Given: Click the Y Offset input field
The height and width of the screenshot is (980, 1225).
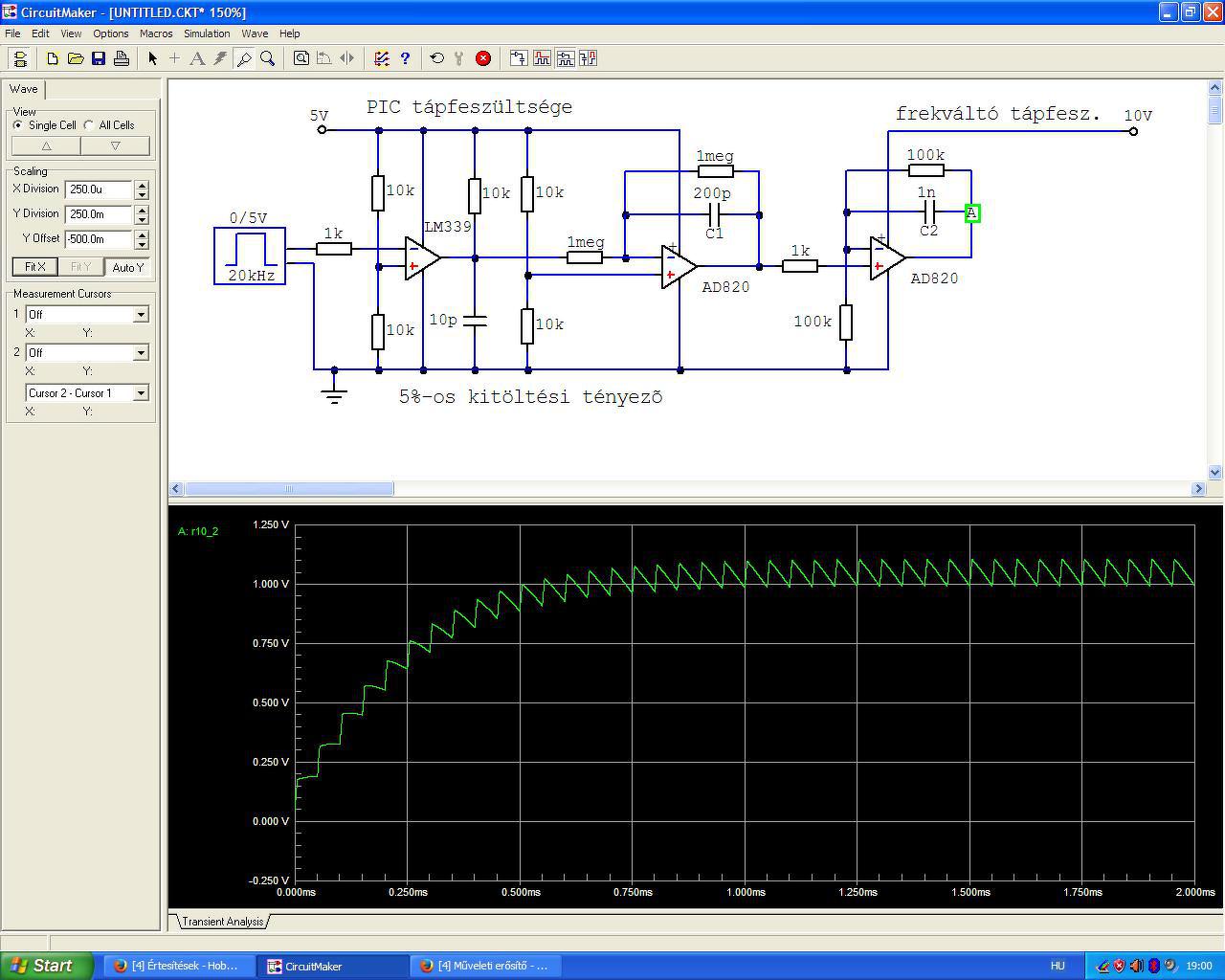Looking at the screenshot, I should click(x=100, y=239).
